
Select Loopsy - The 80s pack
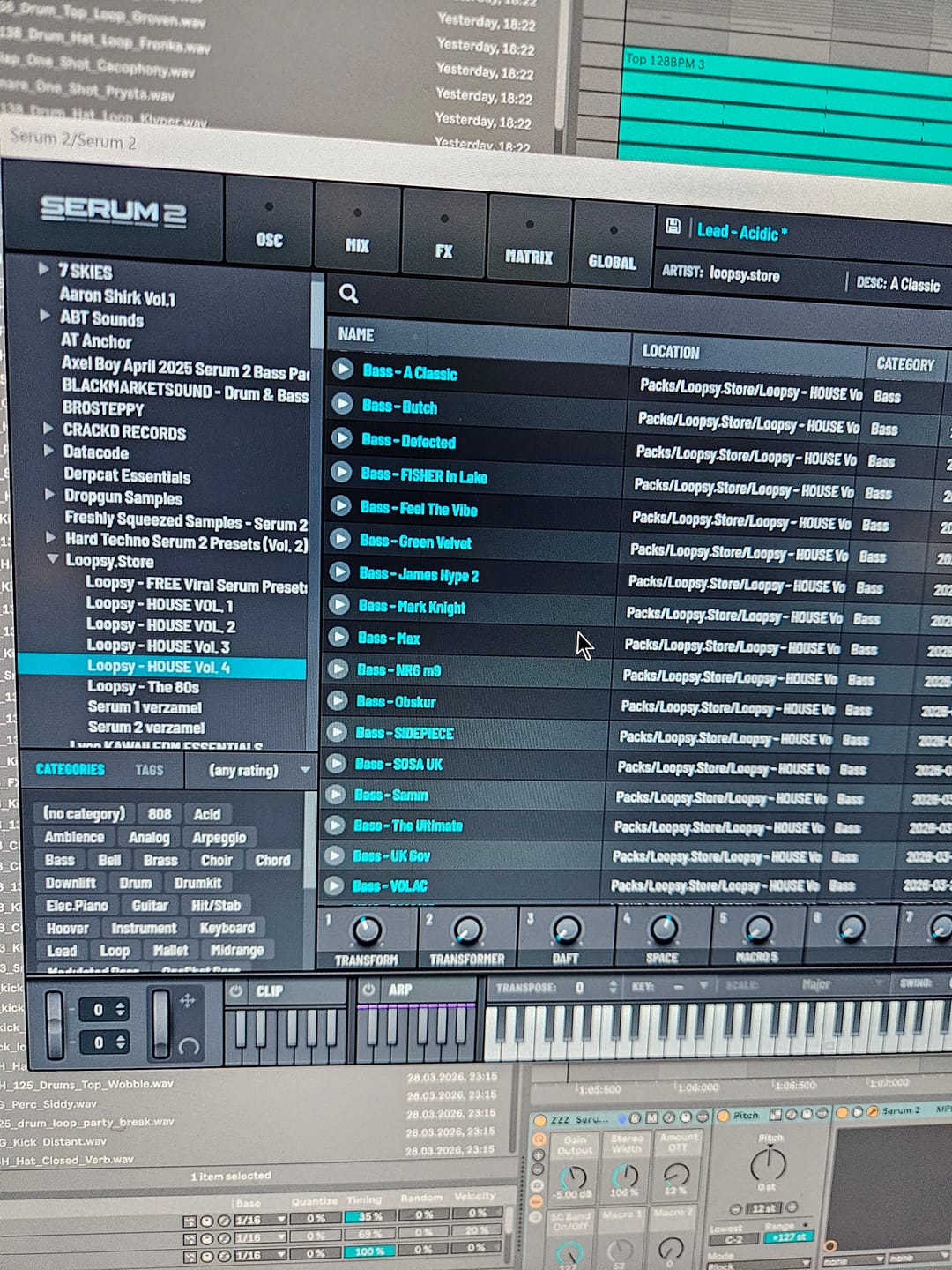tap(143, 686)
